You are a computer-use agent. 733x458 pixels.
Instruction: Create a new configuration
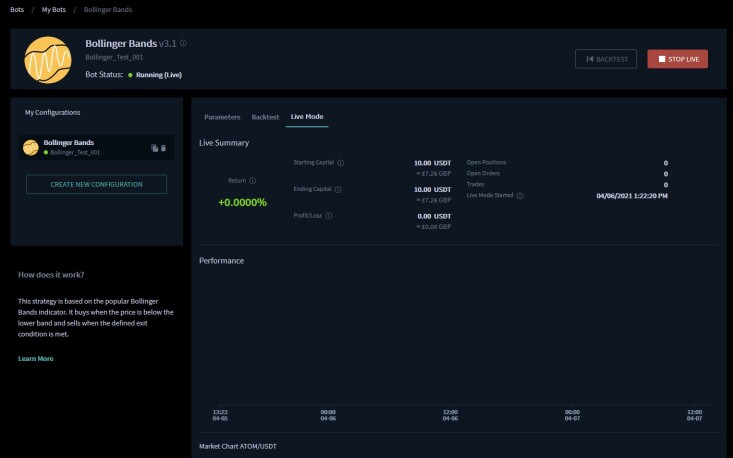click(96, 184)
